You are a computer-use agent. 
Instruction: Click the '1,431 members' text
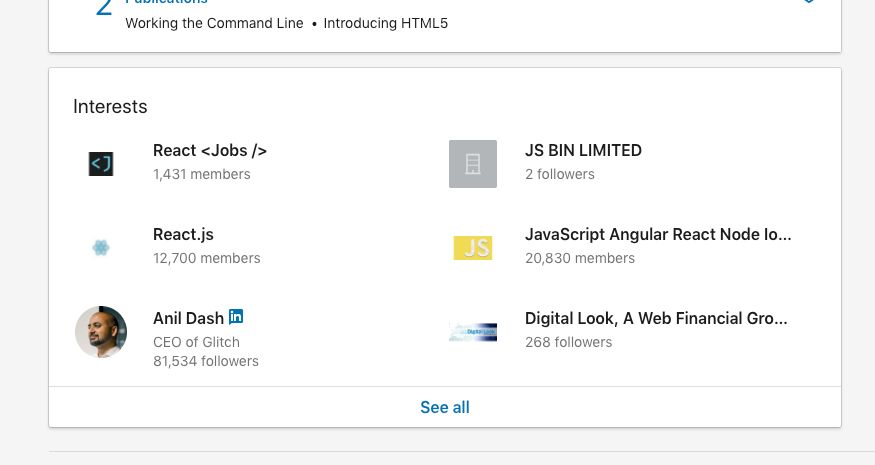201,174
